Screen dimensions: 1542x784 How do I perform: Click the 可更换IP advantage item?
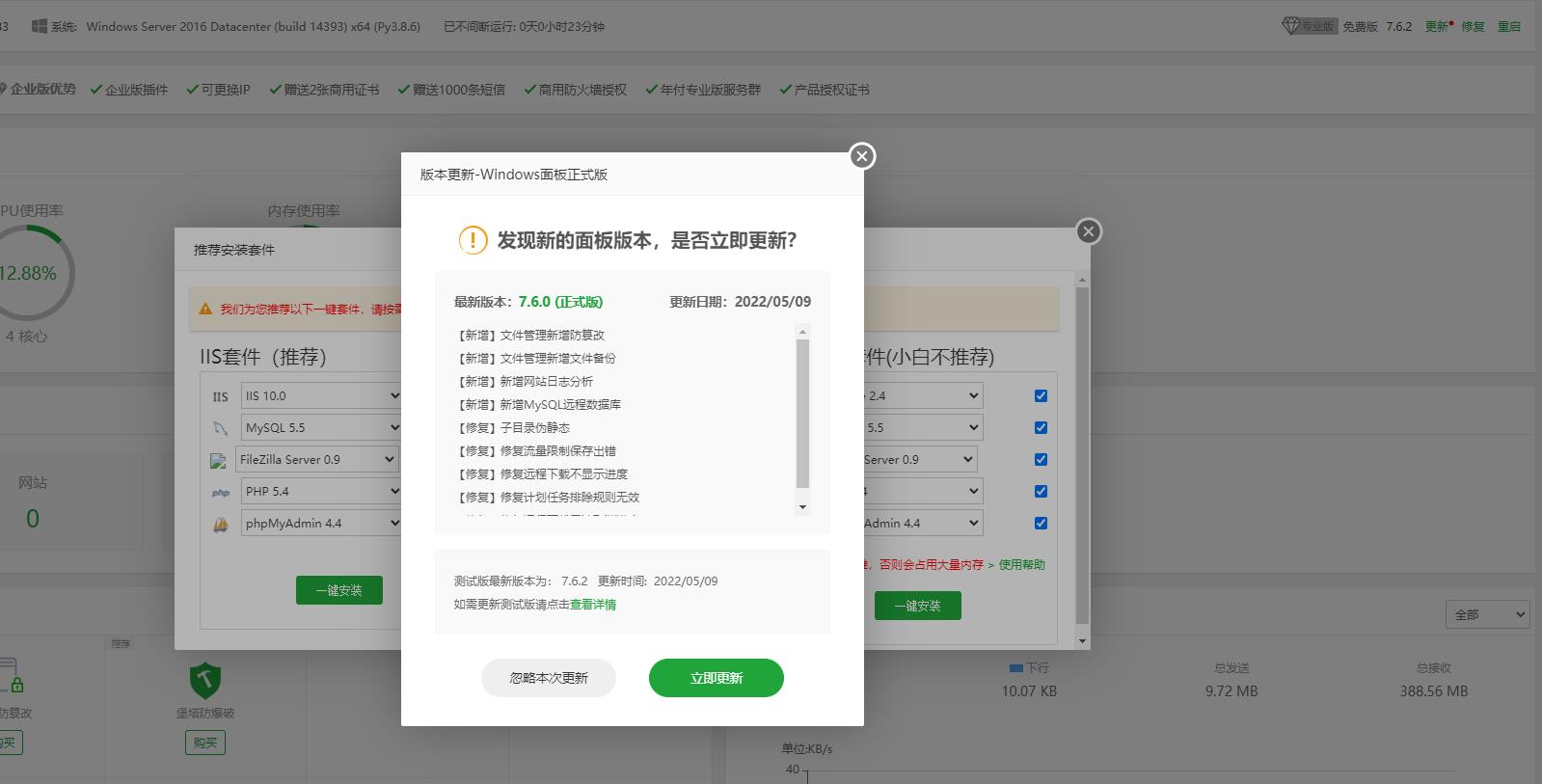click(x=219, y=90)
